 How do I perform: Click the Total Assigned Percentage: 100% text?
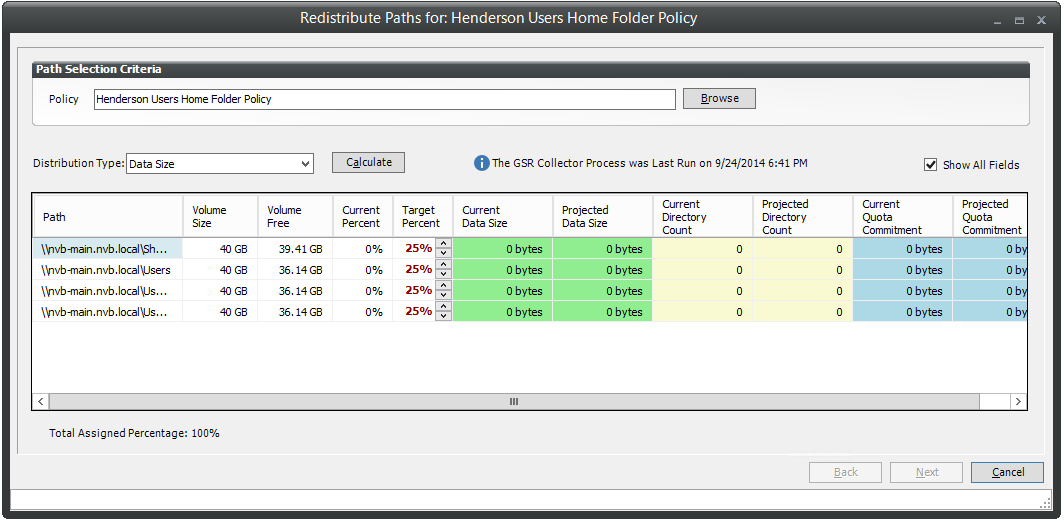pyautogui.click(x=134, y=433)
